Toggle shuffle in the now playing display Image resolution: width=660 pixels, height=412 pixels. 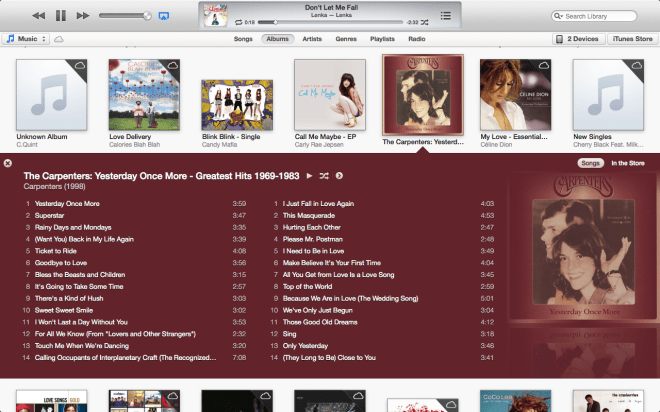tap(425, 21)
